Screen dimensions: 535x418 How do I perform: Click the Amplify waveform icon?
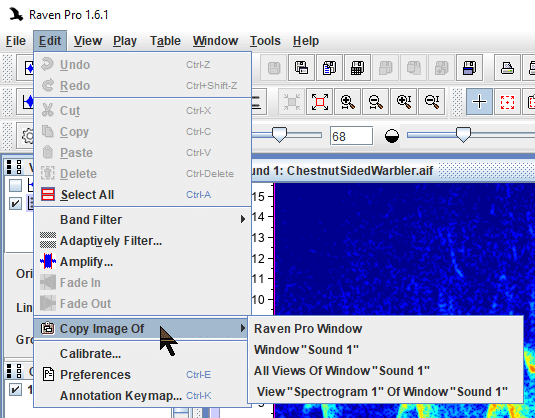48,262
